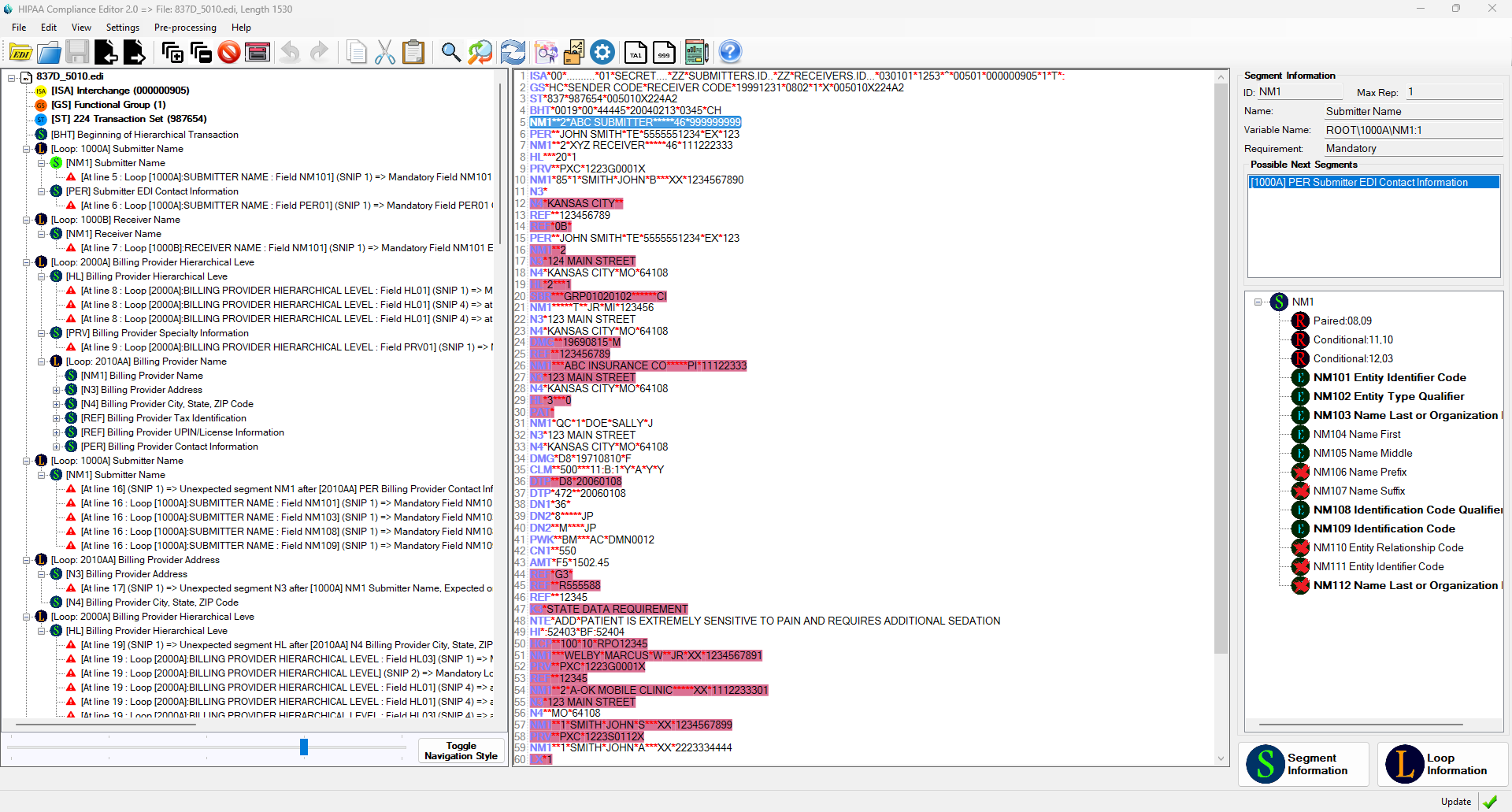Click the 999 acknowledgment document icon
The width and height of the screenshot is (1512, 812).
664,53
